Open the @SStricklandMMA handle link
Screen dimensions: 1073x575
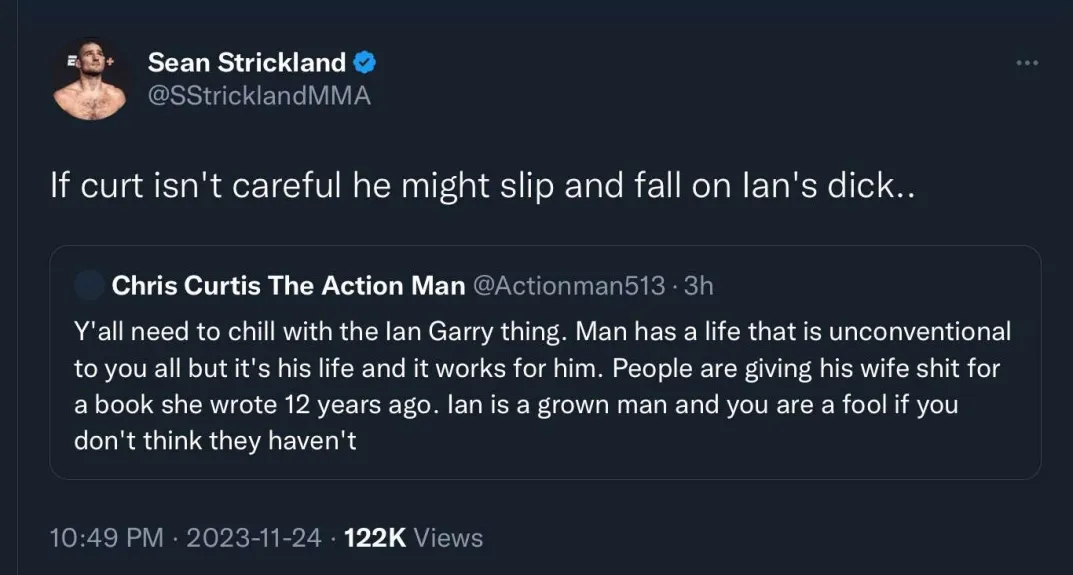point(259,97)
